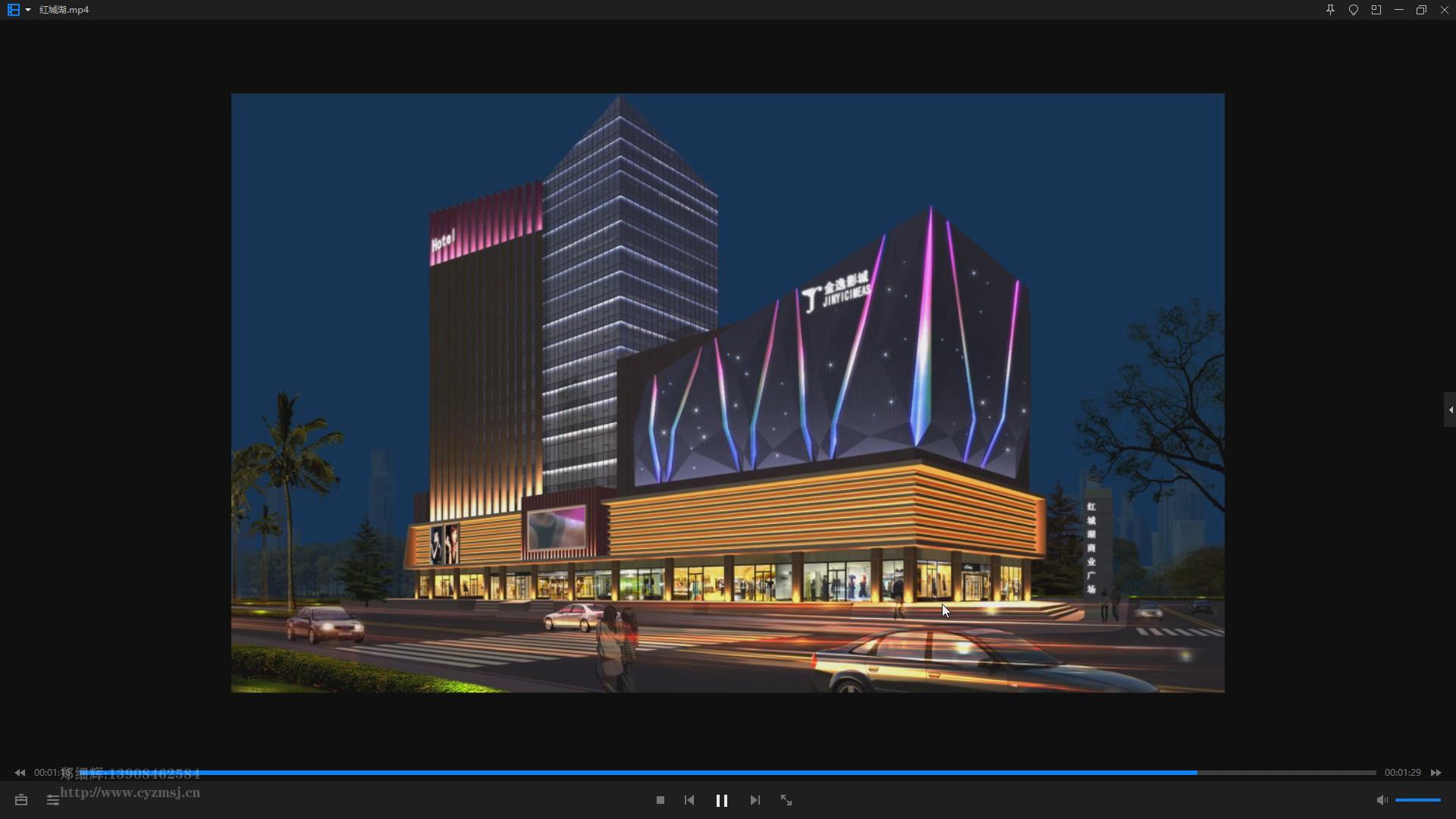Open file toolbox icon at bottom-left

click(21, 800)
